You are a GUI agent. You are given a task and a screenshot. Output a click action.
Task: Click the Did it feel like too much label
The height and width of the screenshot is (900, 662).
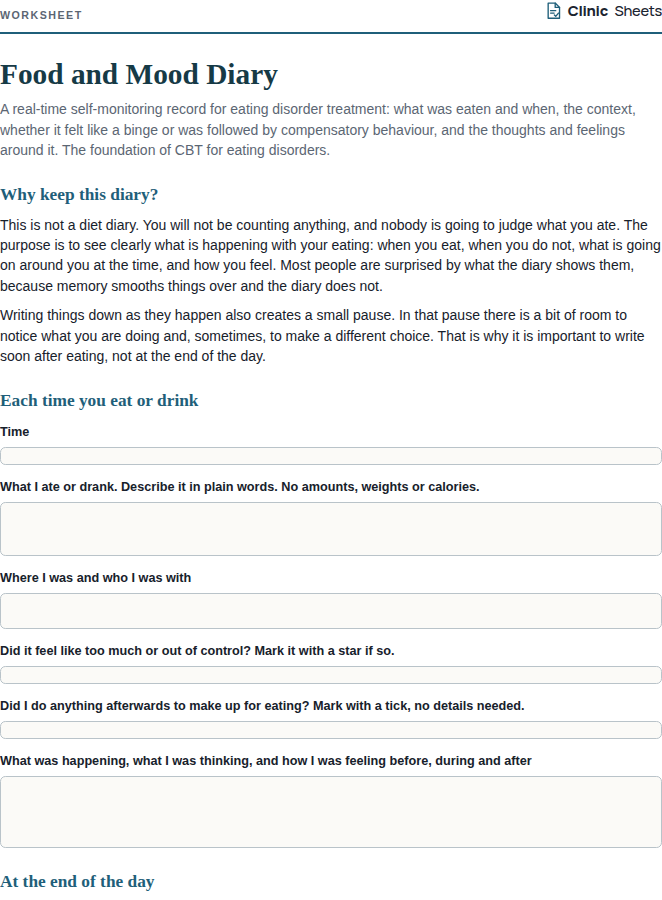click(198, 651)
